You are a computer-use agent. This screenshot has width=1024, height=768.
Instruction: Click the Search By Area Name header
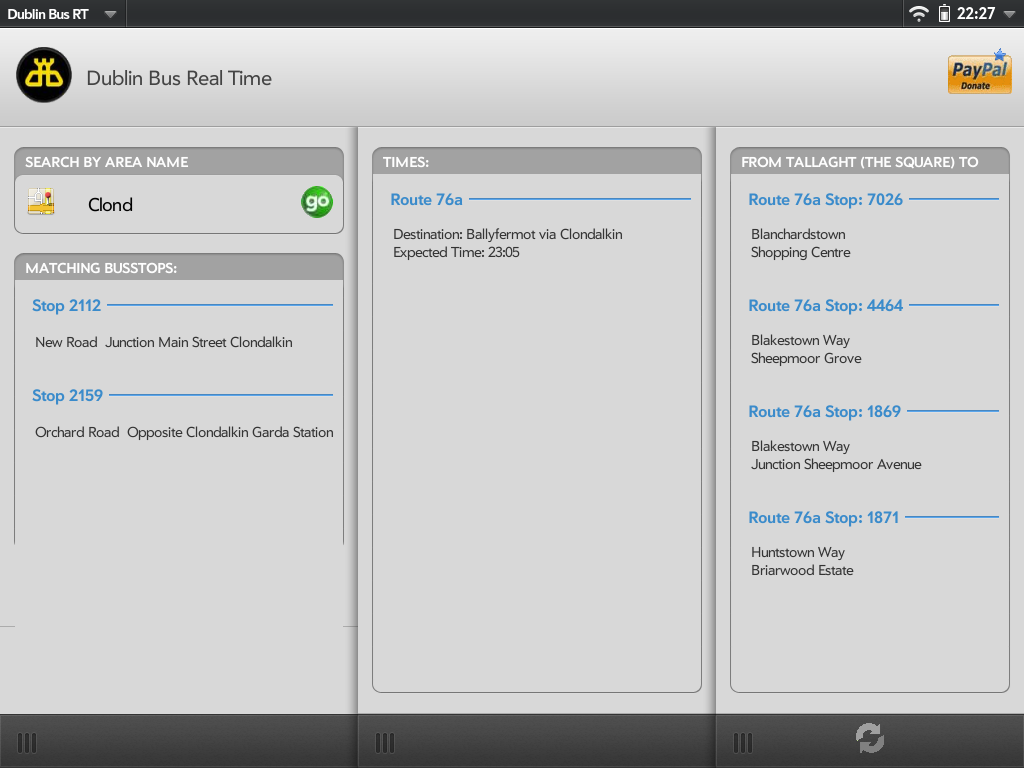pyautogui.click(x=179, y=161)
